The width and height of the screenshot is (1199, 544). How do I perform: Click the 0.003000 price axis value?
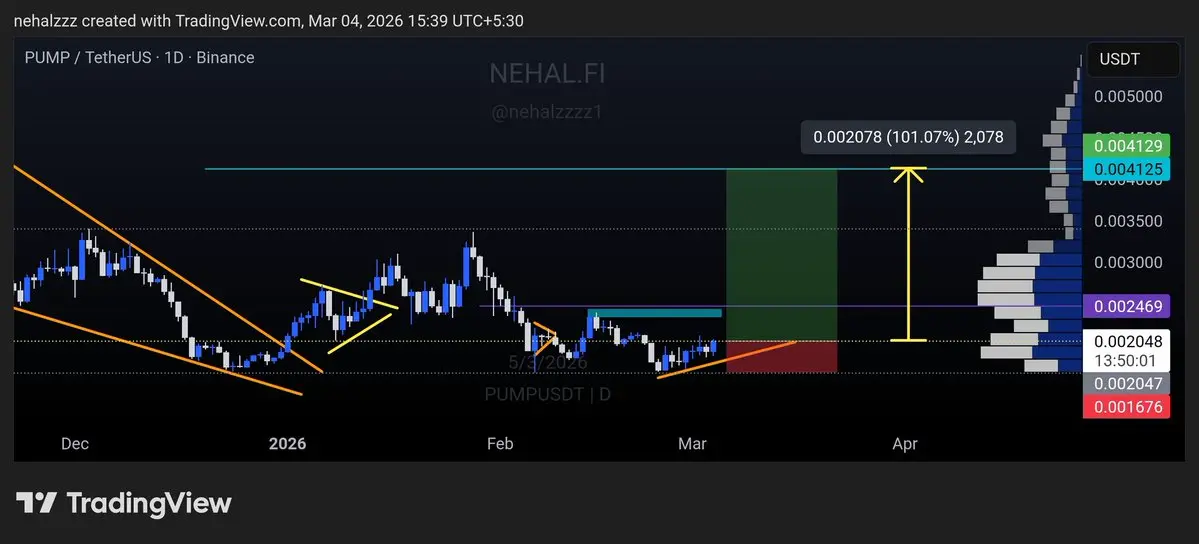(1128, 262)
